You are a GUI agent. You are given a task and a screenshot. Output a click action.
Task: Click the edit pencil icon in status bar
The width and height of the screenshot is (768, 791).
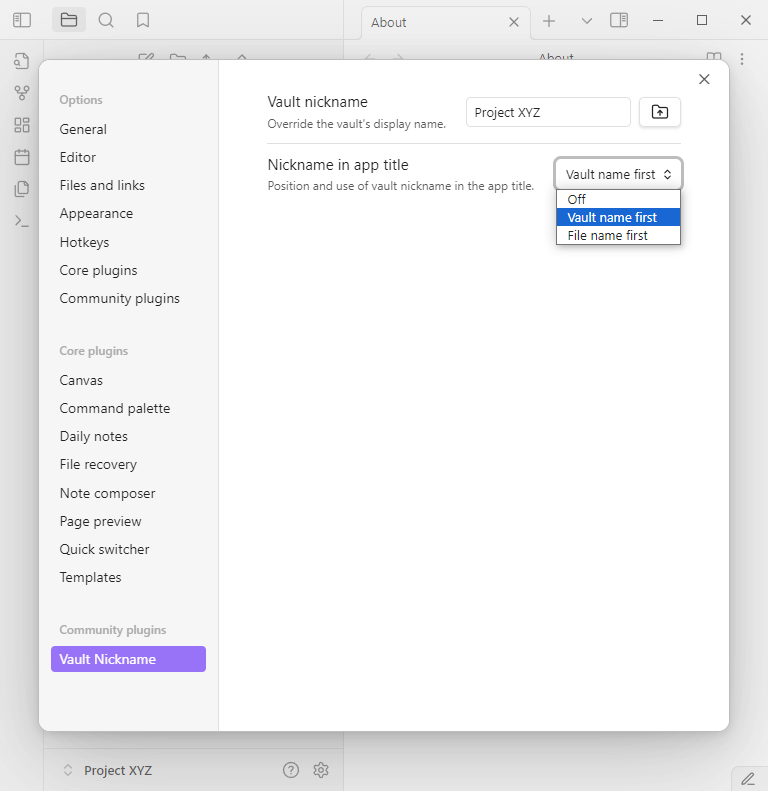748,779
